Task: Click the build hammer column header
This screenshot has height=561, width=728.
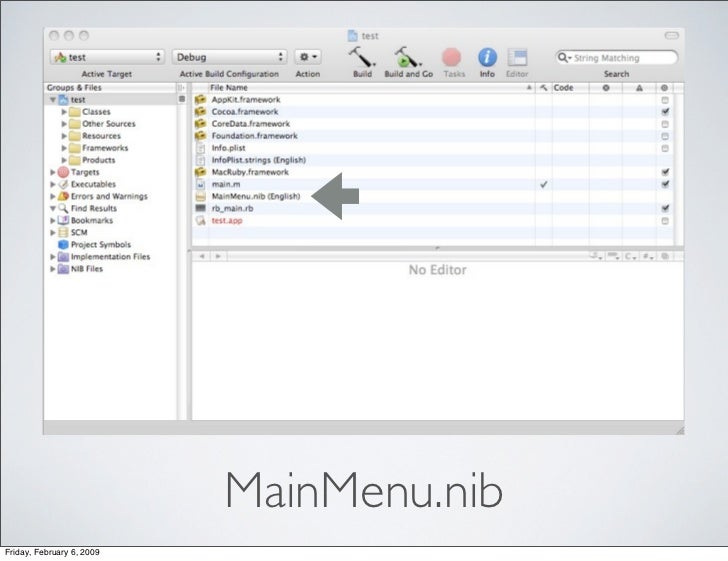Action: pos(543,87)
